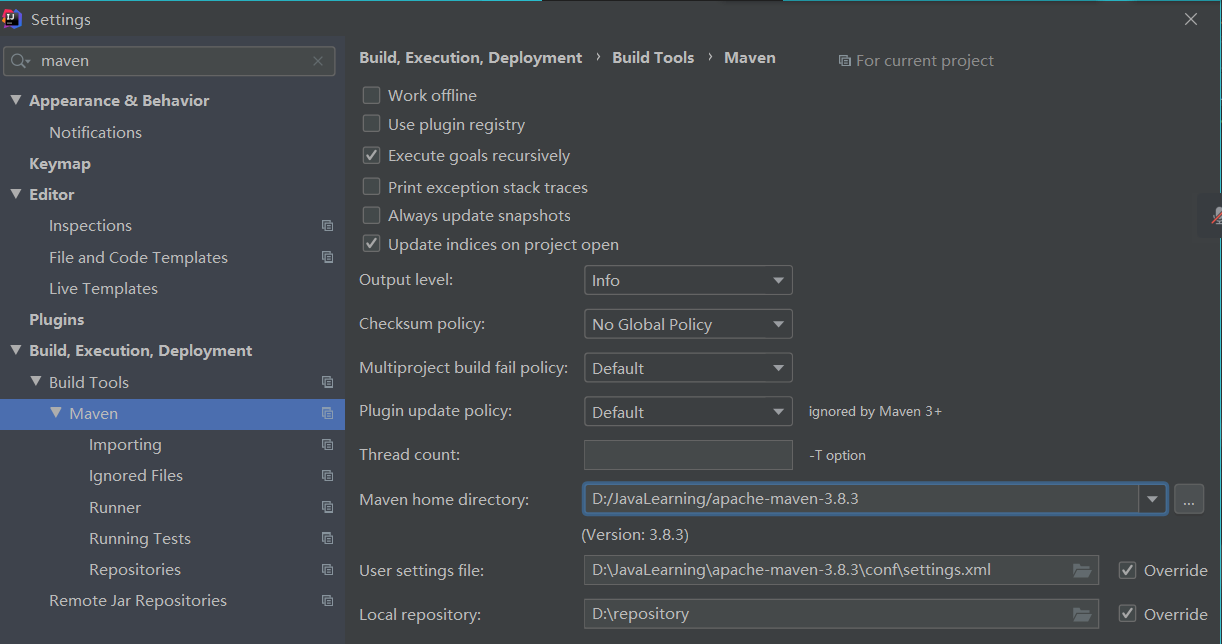The image size is (1222, 644).
Task: Toggle Override for Local repository
Action: tap(1127, 614)
